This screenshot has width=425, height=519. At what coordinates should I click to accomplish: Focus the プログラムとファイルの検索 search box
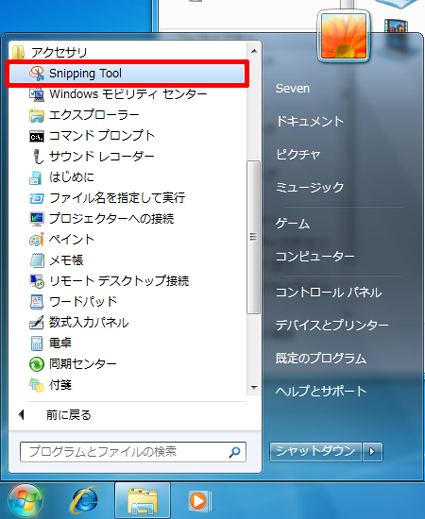[133, 452]
